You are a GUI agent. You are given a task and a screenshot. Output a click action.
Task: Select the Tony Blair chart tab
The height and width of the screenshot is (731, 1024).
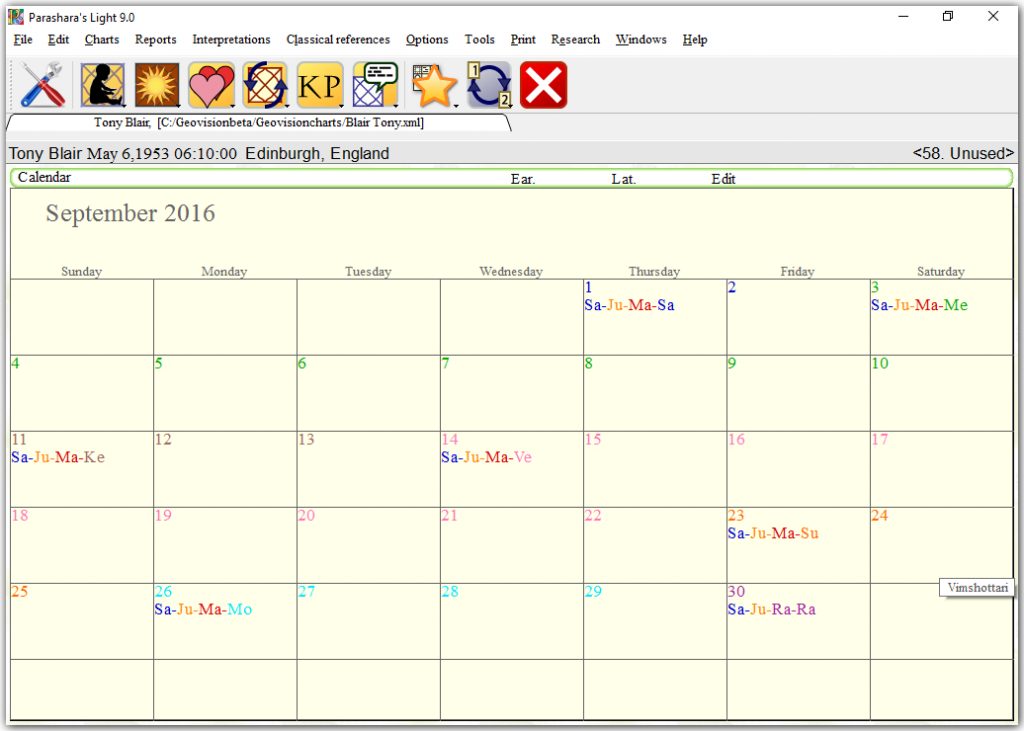point(258,122)
